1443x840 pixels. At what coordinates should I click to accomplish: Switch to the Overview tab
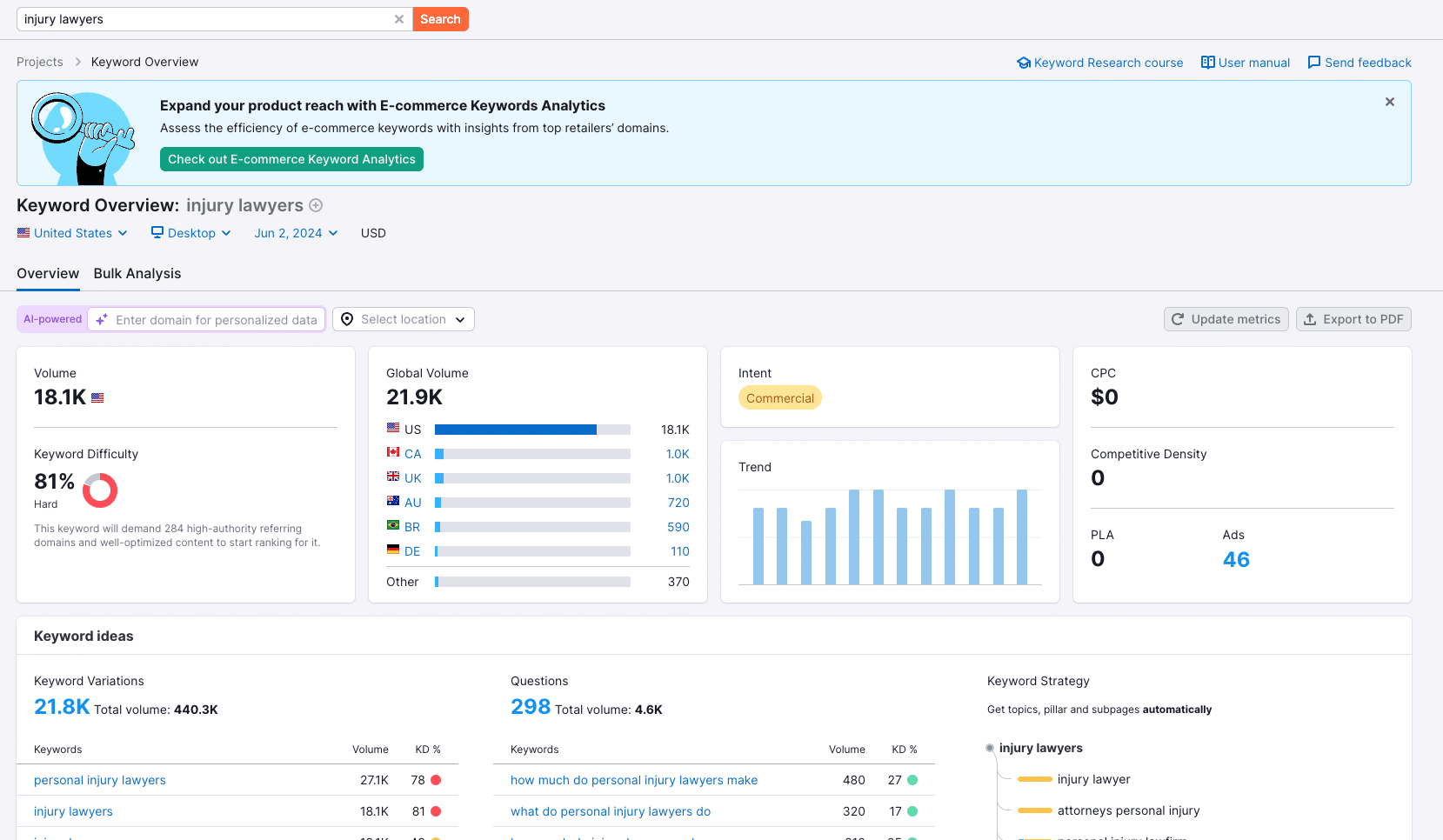[48, 273]
